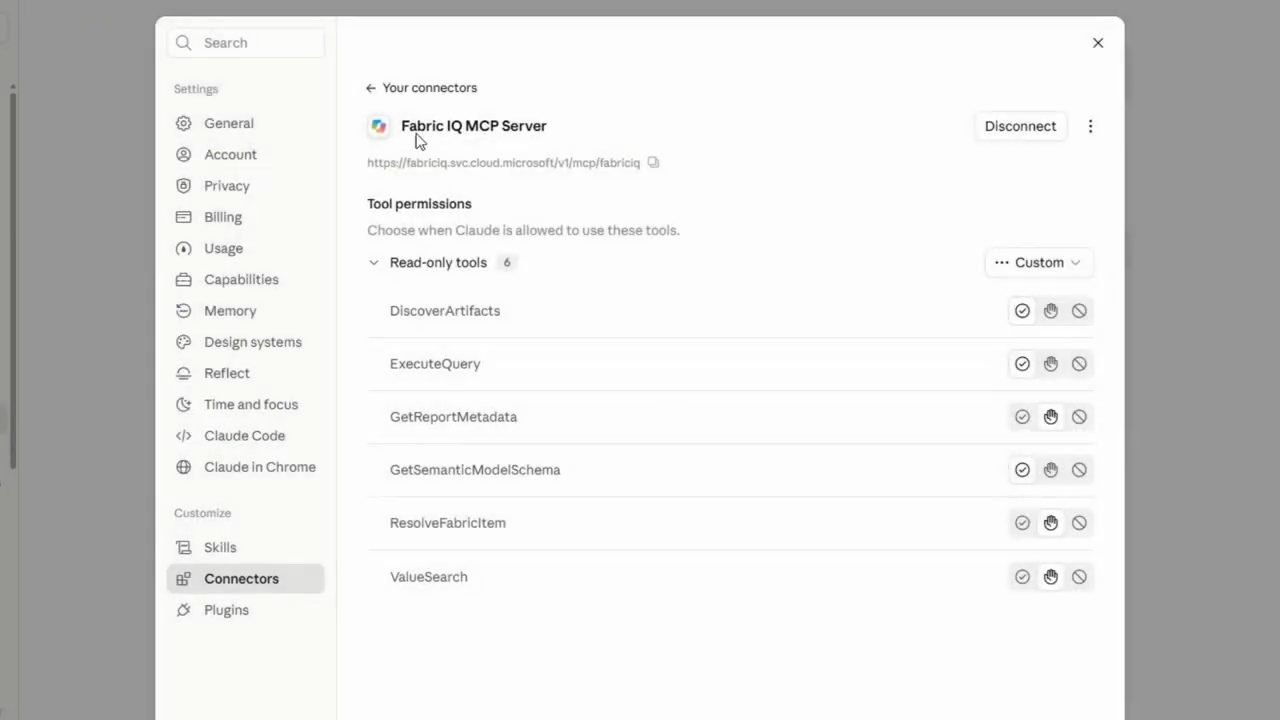Select always allow for ExecuteQuery
This screenshot has width=1280, height=720.
point(1022,364)
